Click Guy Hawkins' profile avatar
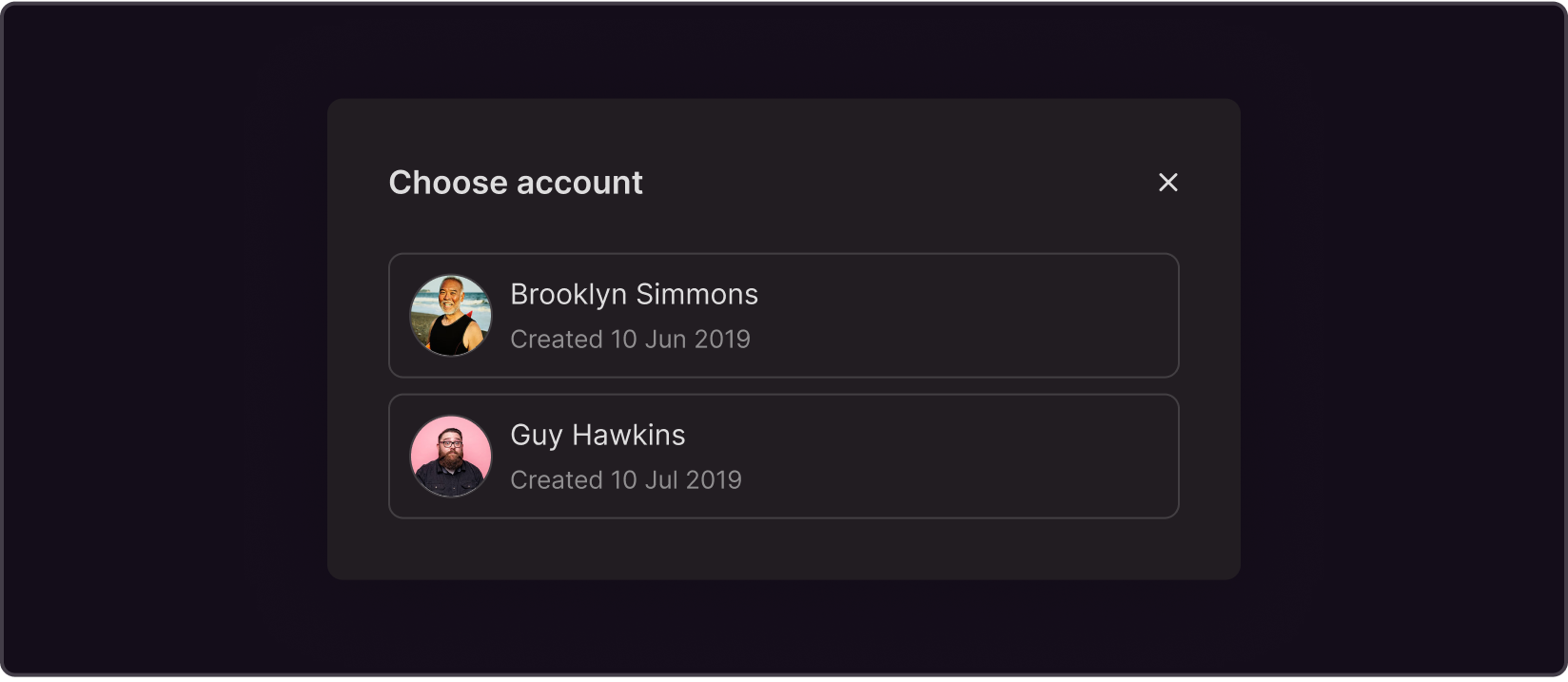The width and height of the screenshot is (1568, 682). click(x=451, y=457)
